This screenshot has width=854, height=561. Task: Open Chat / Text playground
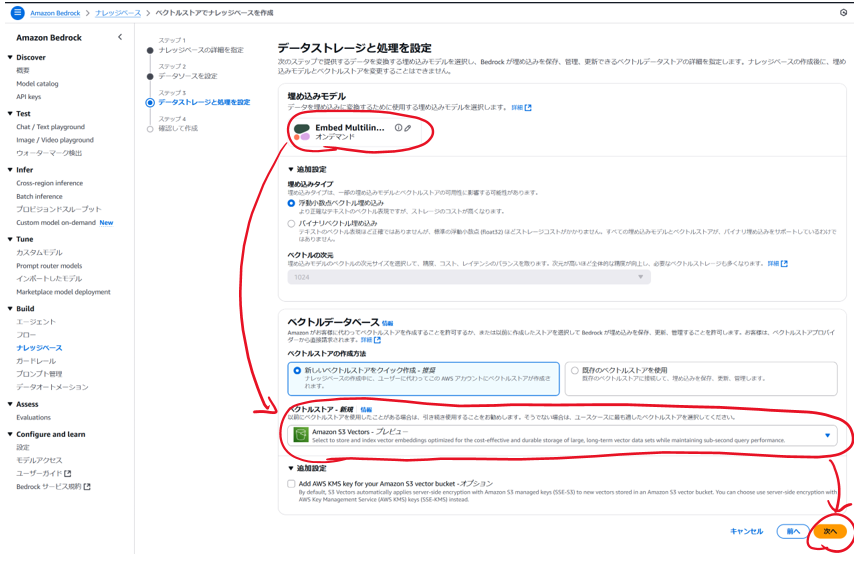click(x=51, y=127)
